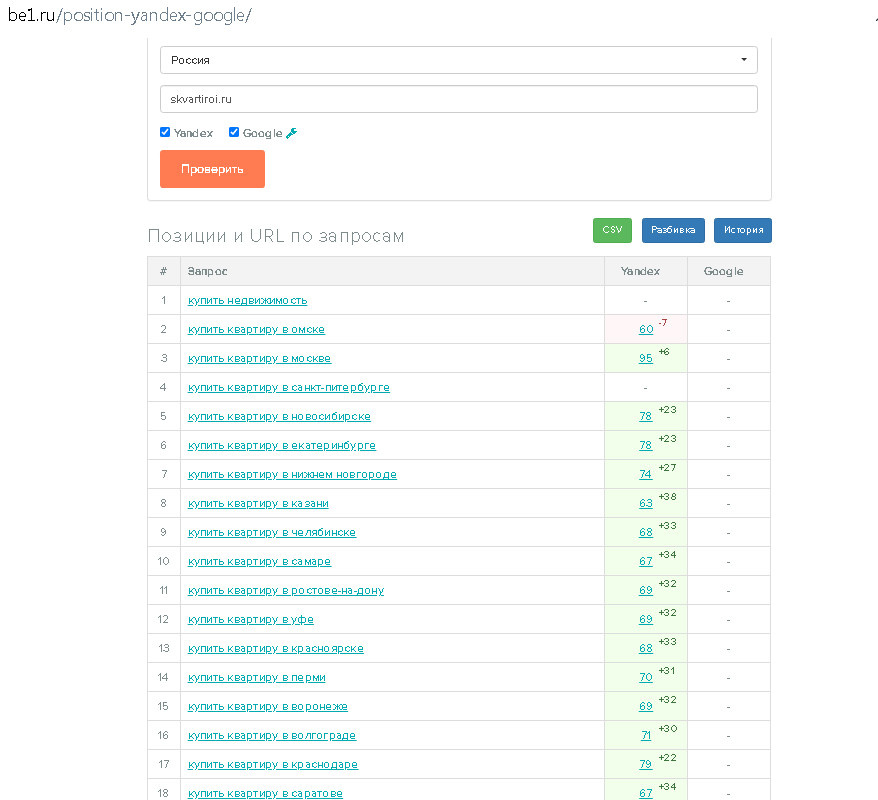The width and height of the screenshot is (878, 800).
Task: Open query купить квартиру в краснодаре
Action: (273, 764)
